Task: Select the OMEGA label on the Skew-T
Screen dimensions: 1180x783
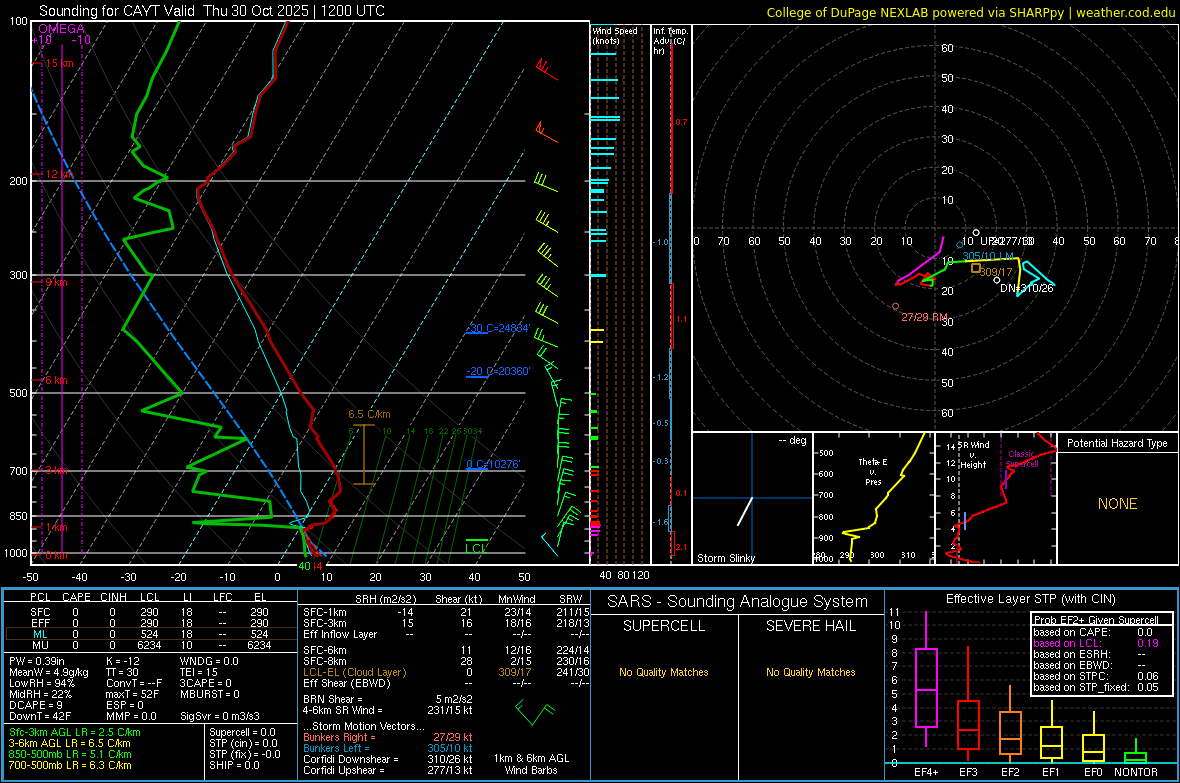Action: 62,29
